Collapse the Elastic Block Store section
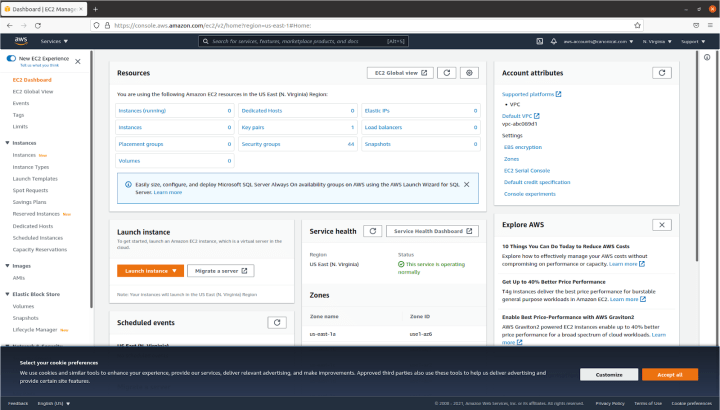The width and height of the screenshot is (720, 410). 7,294
